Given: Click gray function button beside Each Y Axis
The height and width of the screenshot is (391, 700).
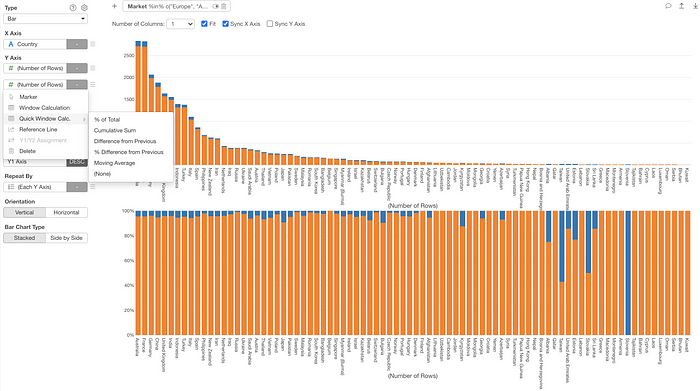Looking at the screenshot, I should pyautogui.click(x=77, y=187).
